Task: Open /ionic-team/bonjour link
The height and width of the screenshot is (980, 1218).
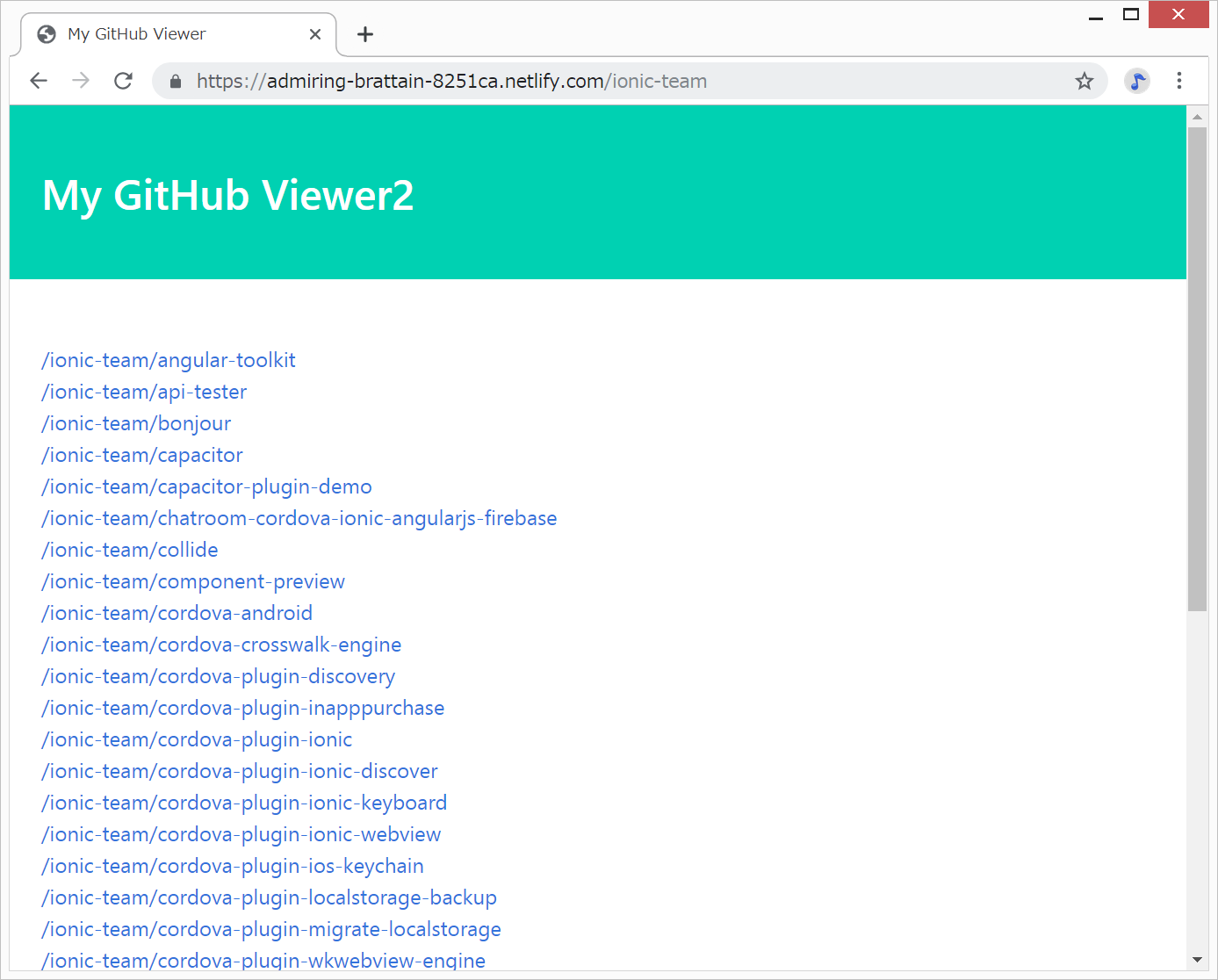Action: click(136, 423)
